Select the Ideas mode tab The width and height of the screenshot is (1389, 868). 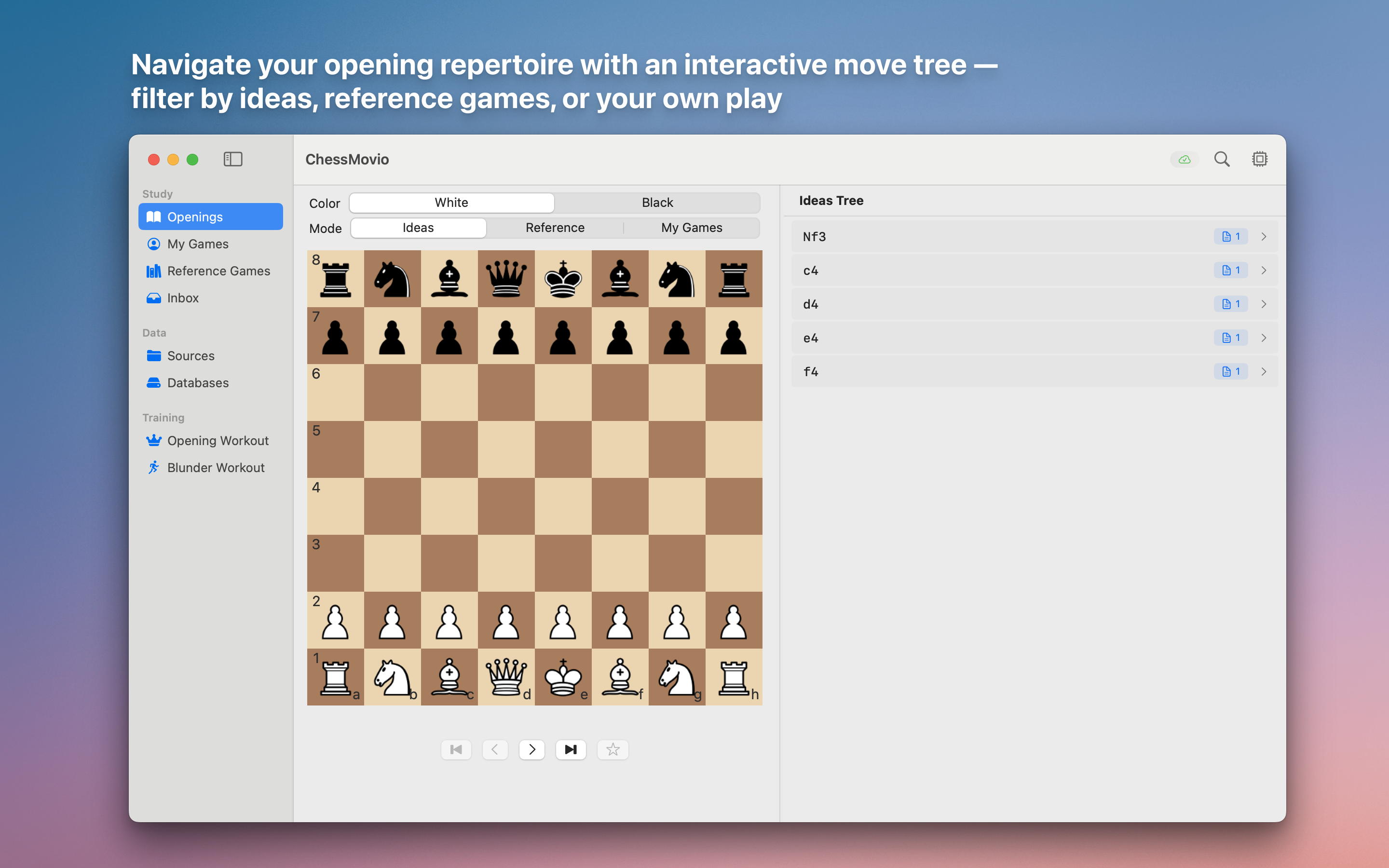coord(418,227)
